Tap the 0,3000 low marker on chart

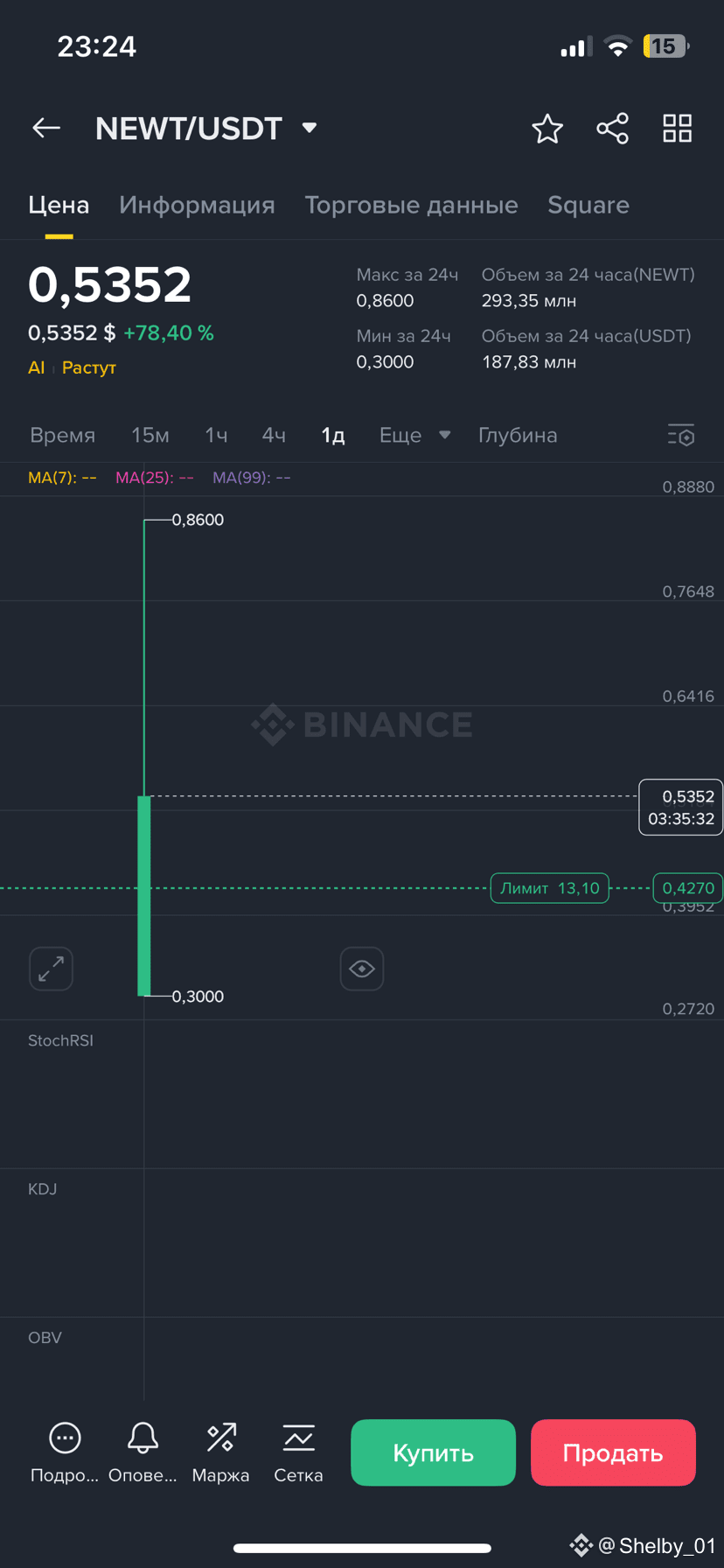point(198,997)
